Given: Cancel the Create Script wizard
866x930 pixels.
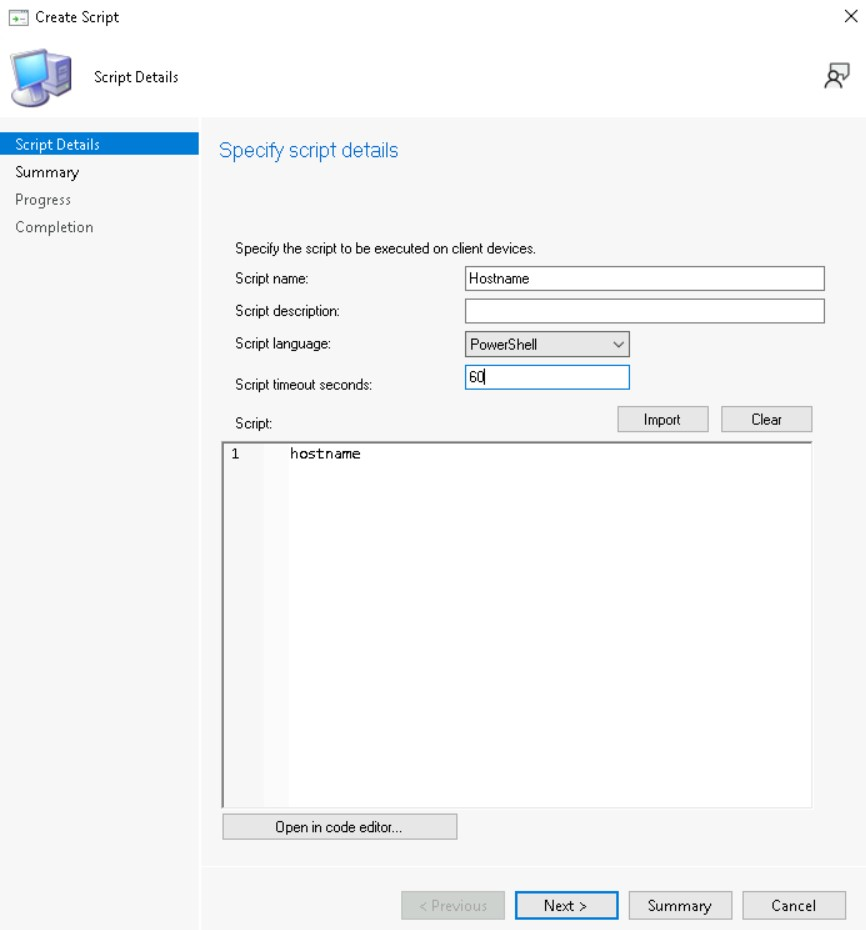Looking at the screenshot, I should click(x=794, y=906).
